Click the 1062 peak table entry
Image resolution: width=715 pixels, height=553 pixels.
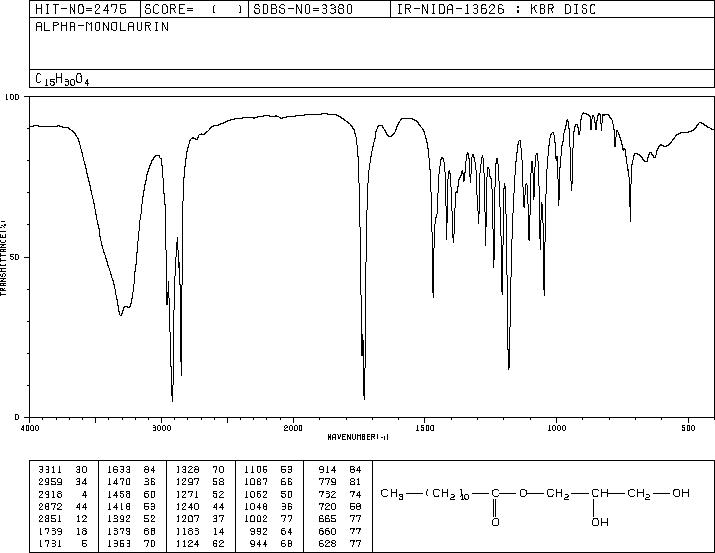[x=268, y=494]
